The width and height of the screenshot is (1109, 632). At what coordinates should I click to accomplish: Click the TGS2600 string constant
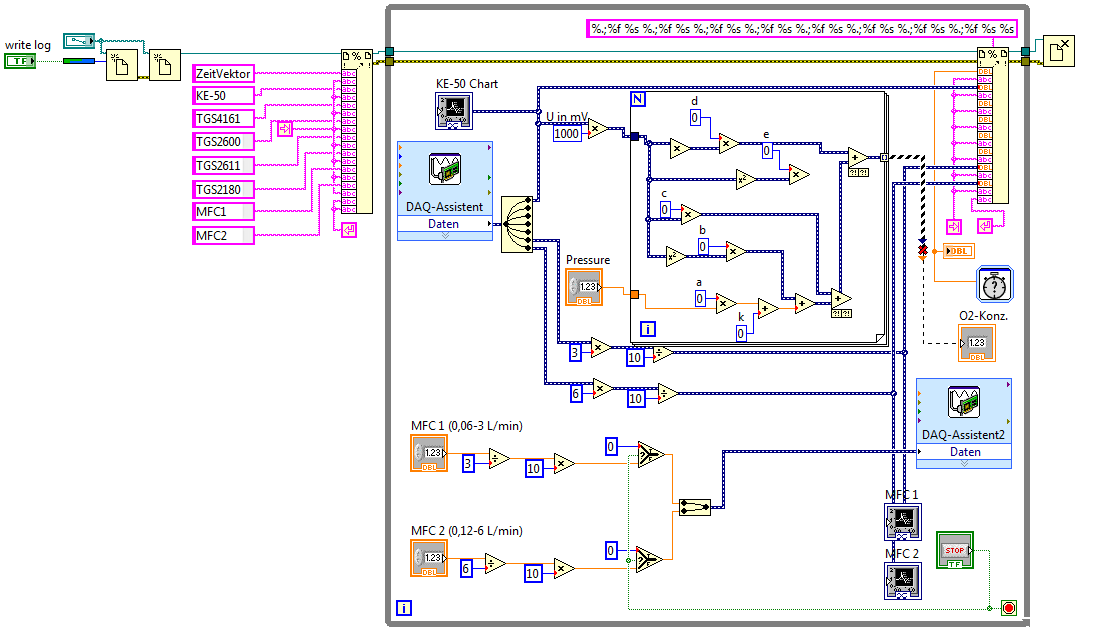point(223,141)
